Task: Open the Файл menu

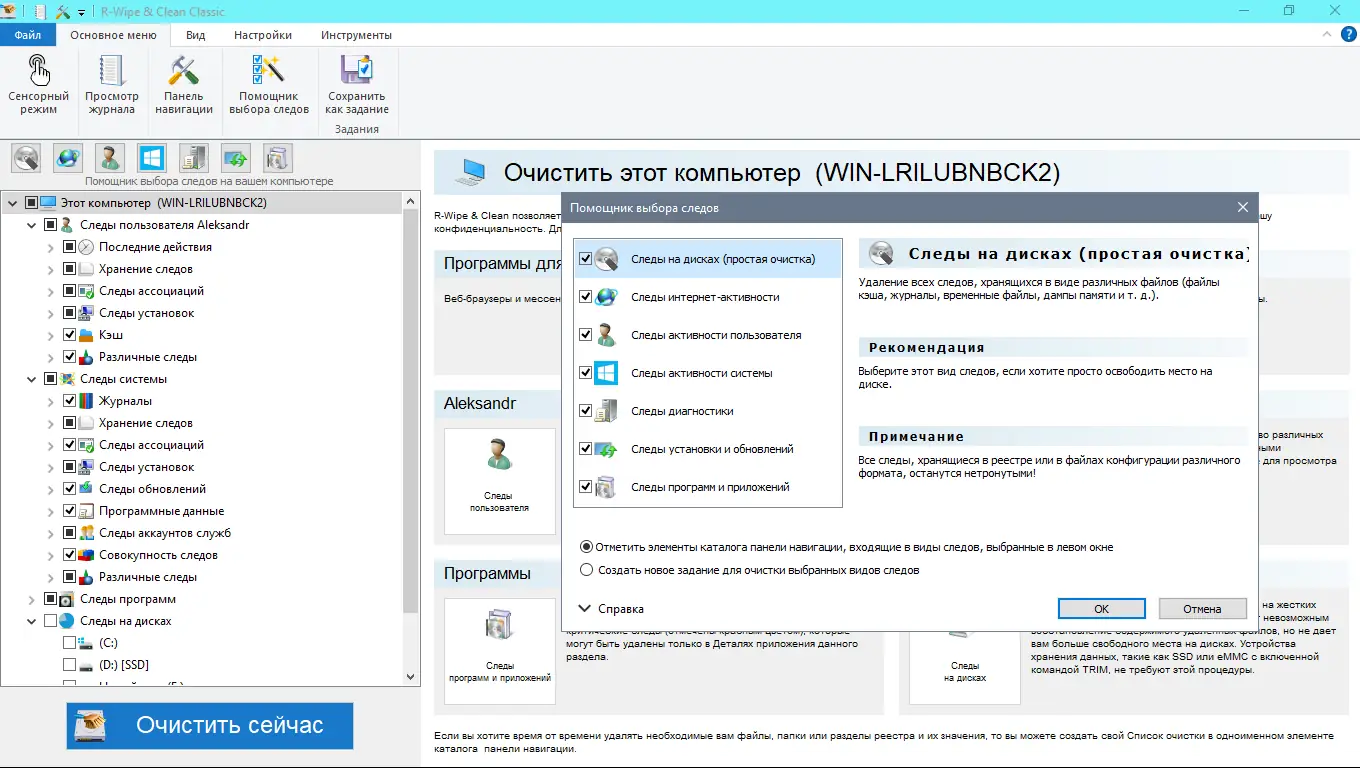Action: point(27,34)
